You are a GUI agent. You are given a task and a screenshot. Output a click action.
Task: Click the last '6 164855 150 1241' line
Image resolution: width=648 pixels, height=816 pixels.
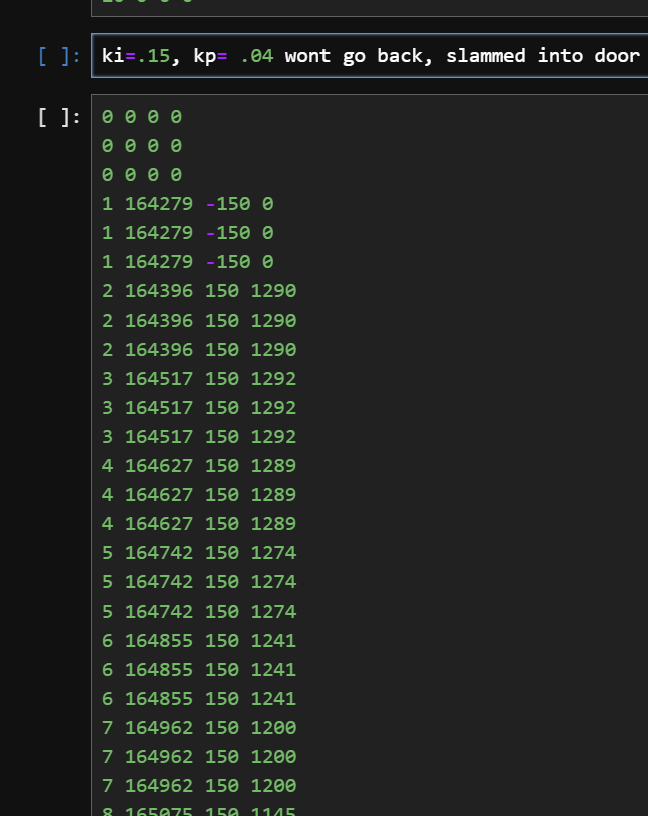pyautogui.click(x=199, y=698)
